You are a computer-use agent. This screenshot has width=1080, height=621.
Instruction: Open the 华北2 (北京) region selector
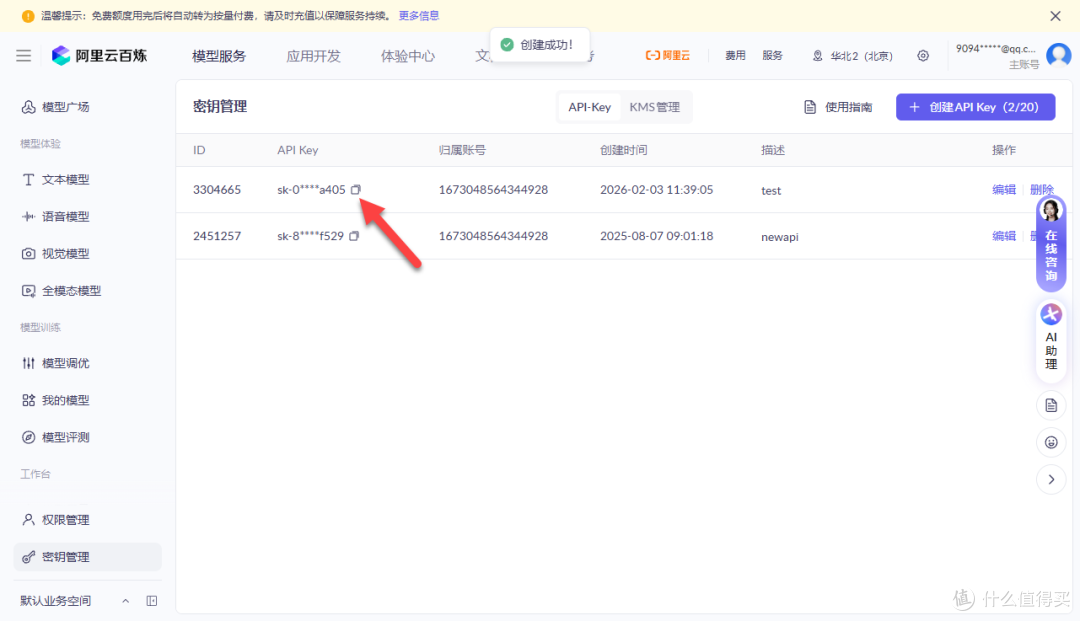pyautogui.click(x=853, y=56)
